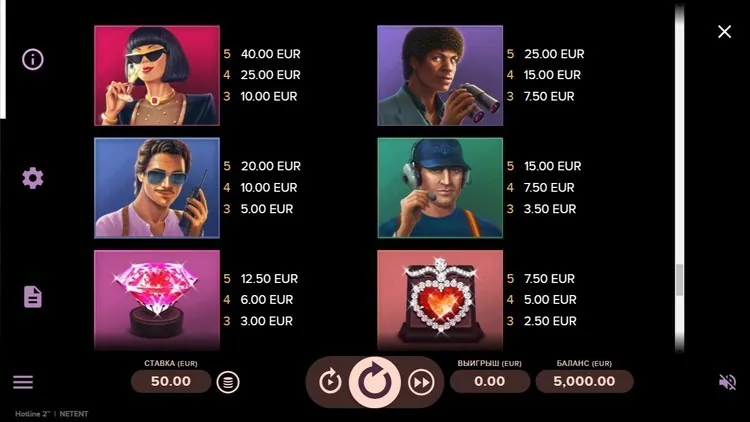Click the autoplay button

click(x=330, y=382)
